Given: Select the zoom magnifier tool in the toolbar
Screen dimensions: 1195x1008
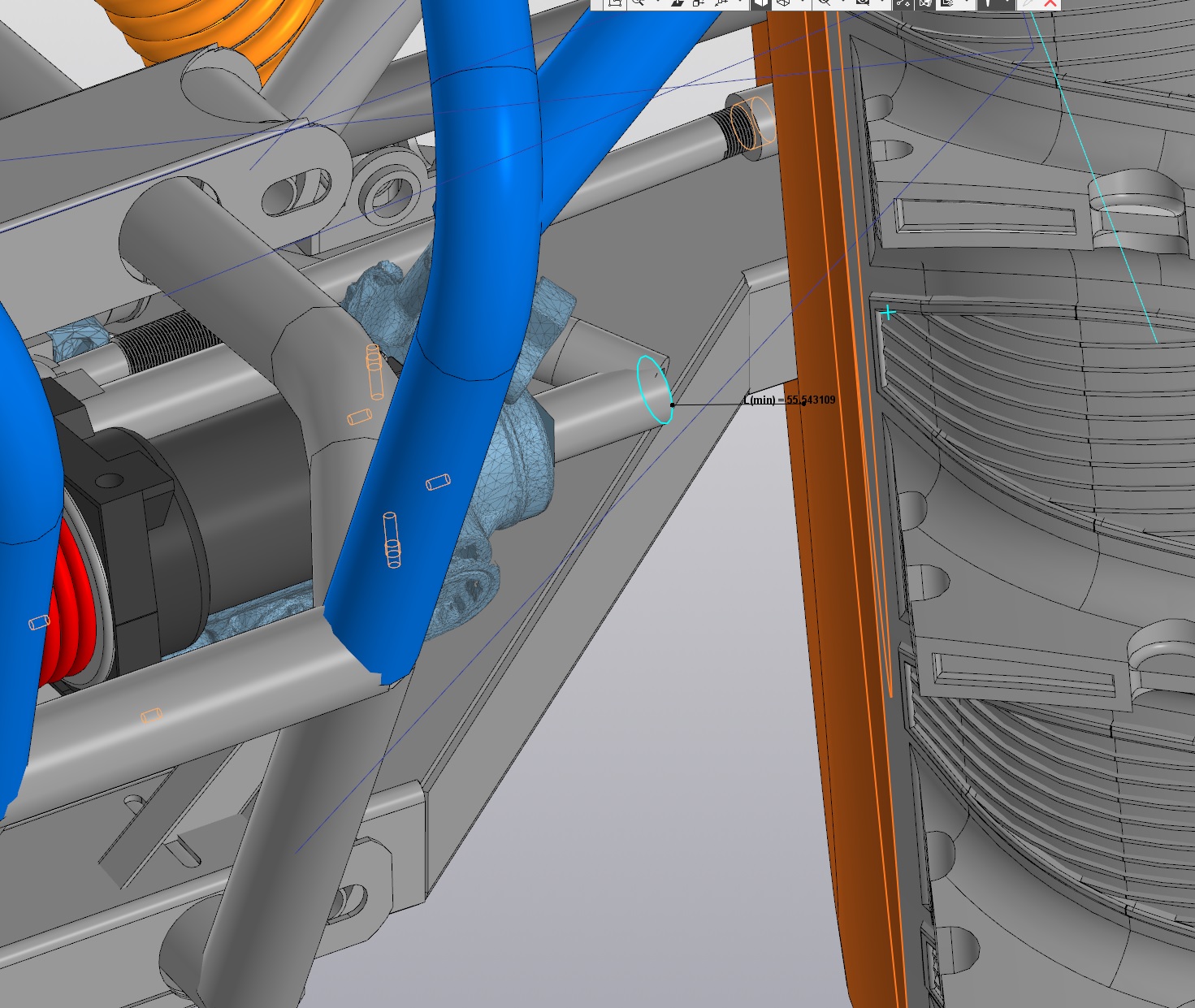Looking at the screenshot, I should click(638, 3).
